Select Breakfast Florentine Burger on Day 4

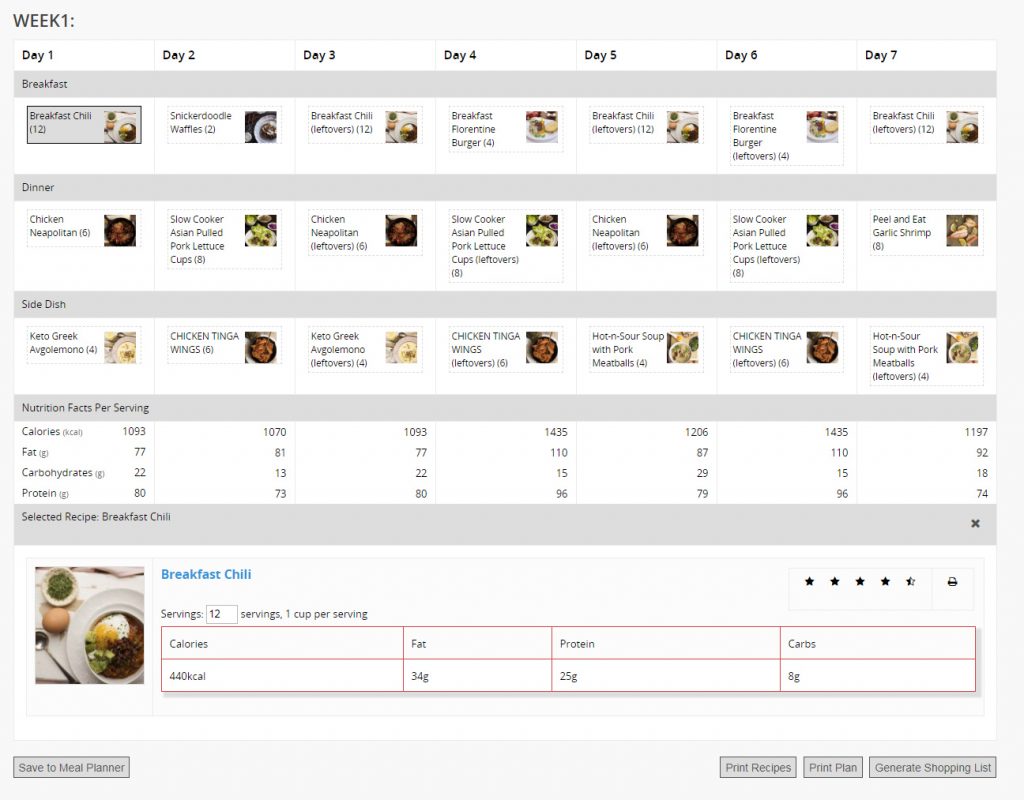click(x=504, y=129)
